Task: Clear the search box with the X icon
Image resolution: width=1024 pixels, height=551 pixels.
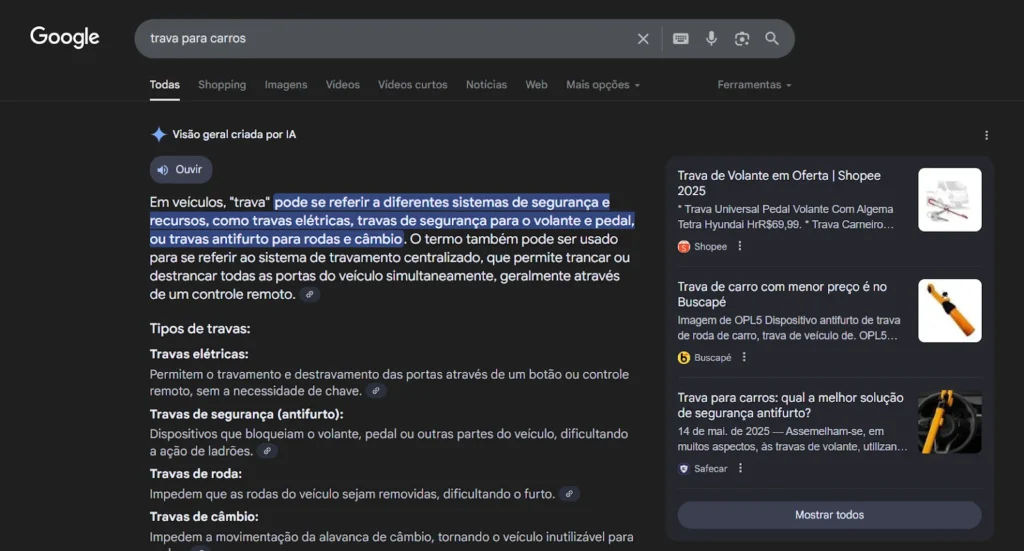Action: coord(643,39)
